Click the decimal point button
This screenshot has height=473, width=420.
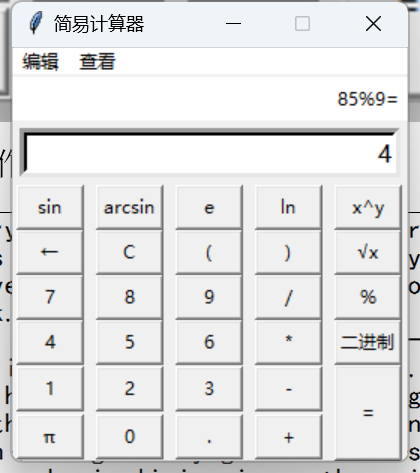[x=209, y=437]
